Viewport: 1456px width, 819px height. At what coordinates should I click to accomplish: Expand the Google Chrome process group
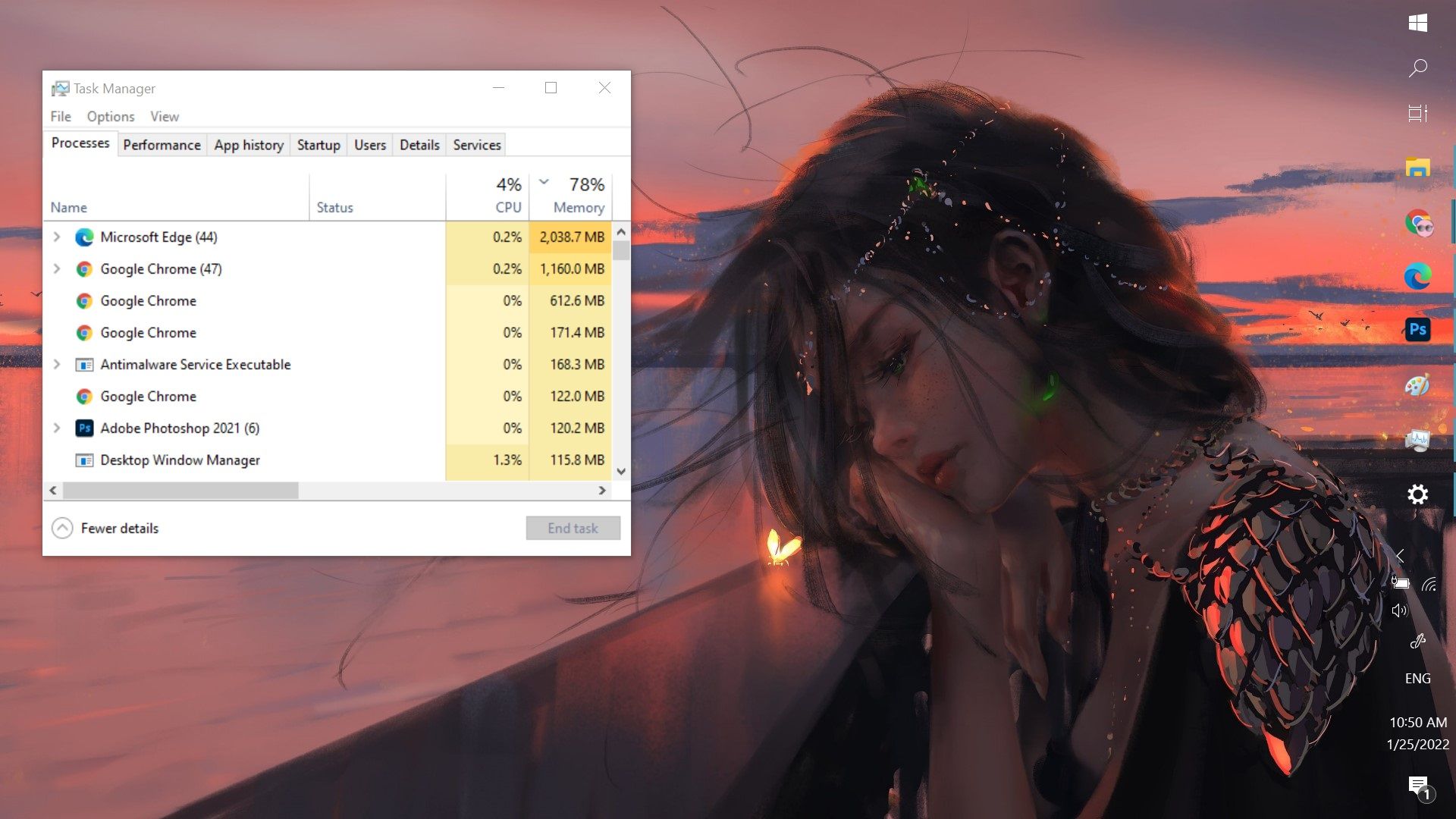(57, 268)
